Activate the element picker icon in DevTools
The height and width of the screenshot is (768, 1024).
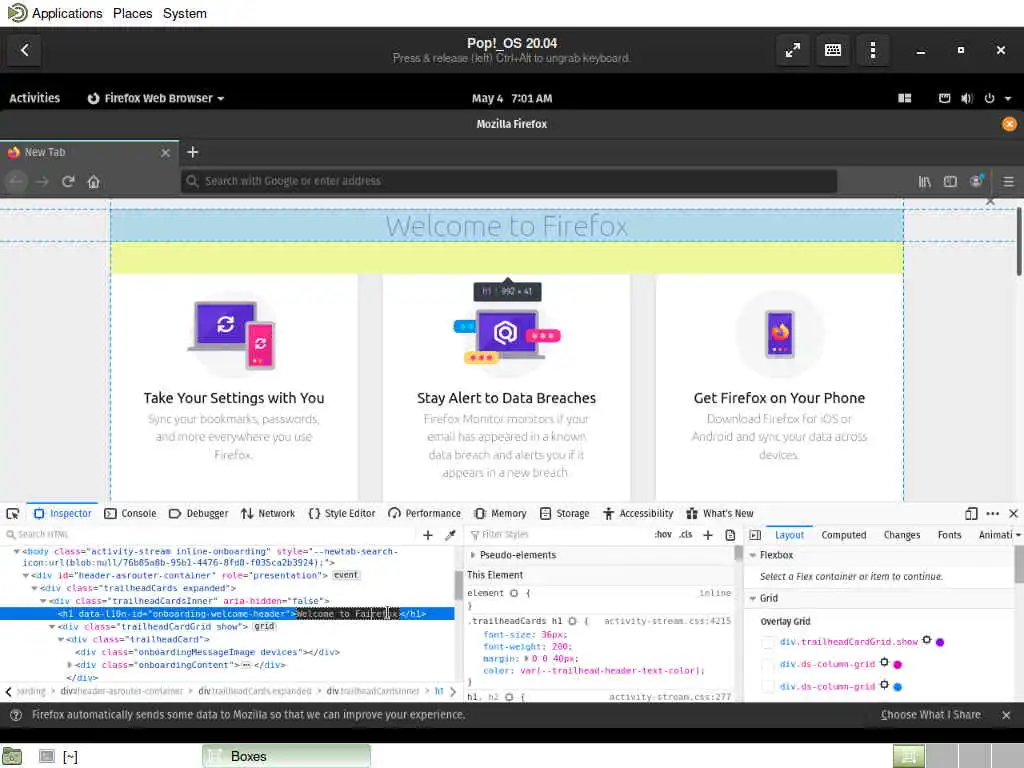[x=13, y=513]
